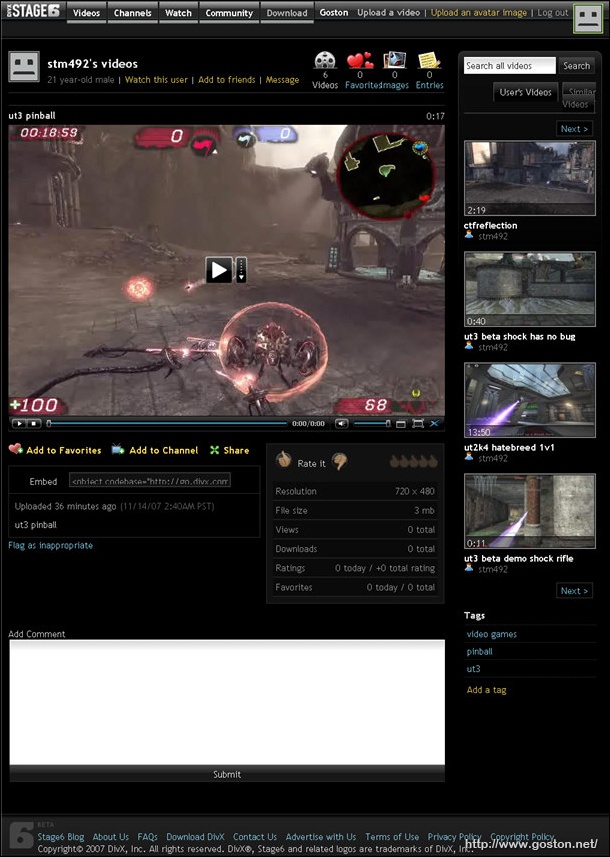The height and width of the screenshot is (857, 610).
Task: Click Upload an avatar image link
Action: coord(479,13)
